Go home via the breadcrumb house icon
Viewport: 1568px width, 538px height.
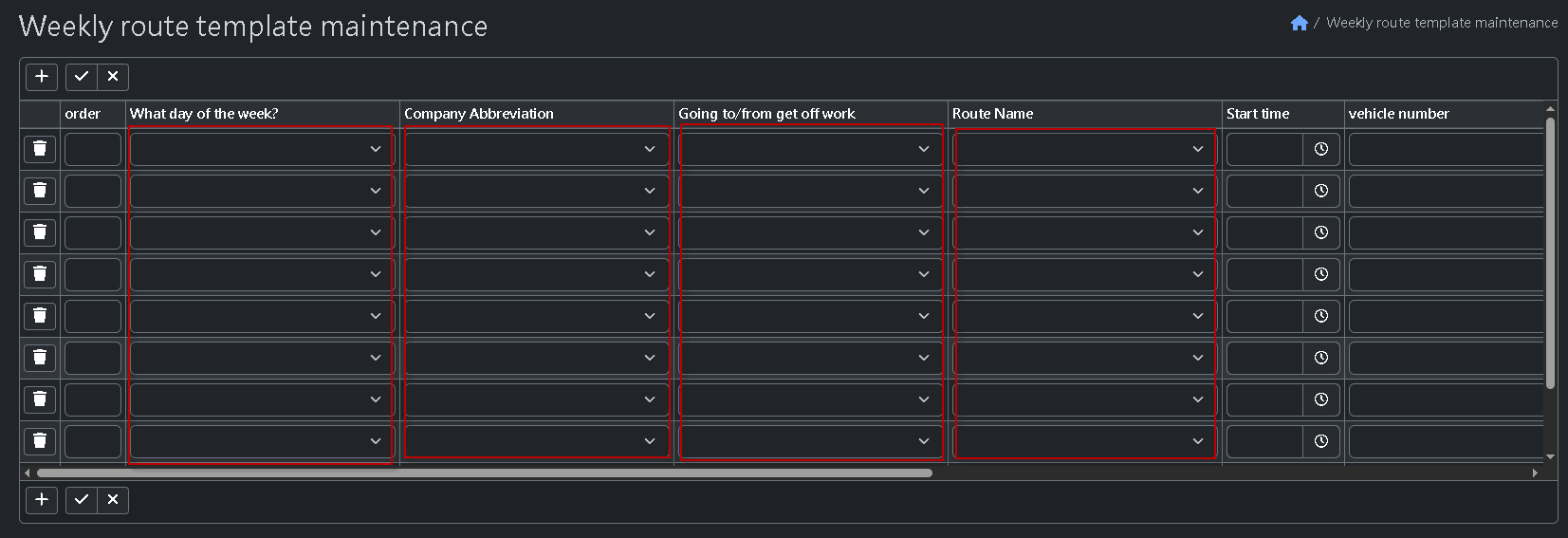1300,23
